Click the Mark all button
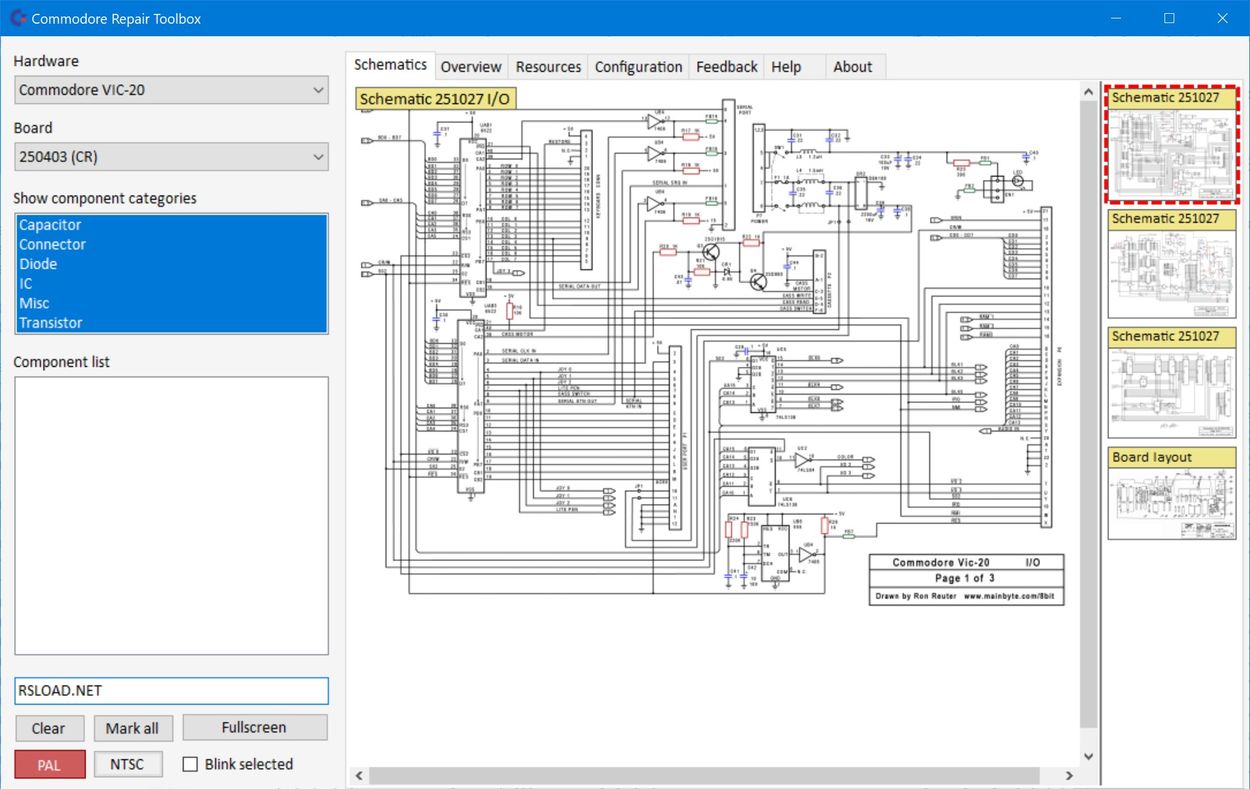This screenshot has height=789, width=1250. 133,728
